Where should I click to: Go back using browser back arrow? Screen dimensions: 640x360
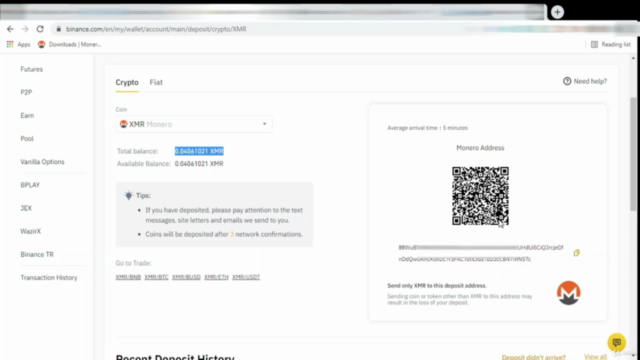[x=10, y=29]
